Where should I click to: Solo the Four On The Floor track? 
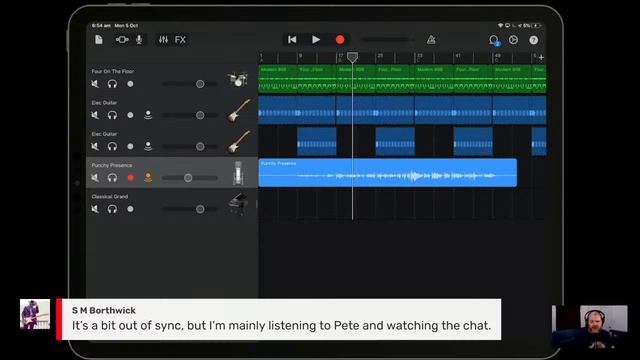click(112, 84)
